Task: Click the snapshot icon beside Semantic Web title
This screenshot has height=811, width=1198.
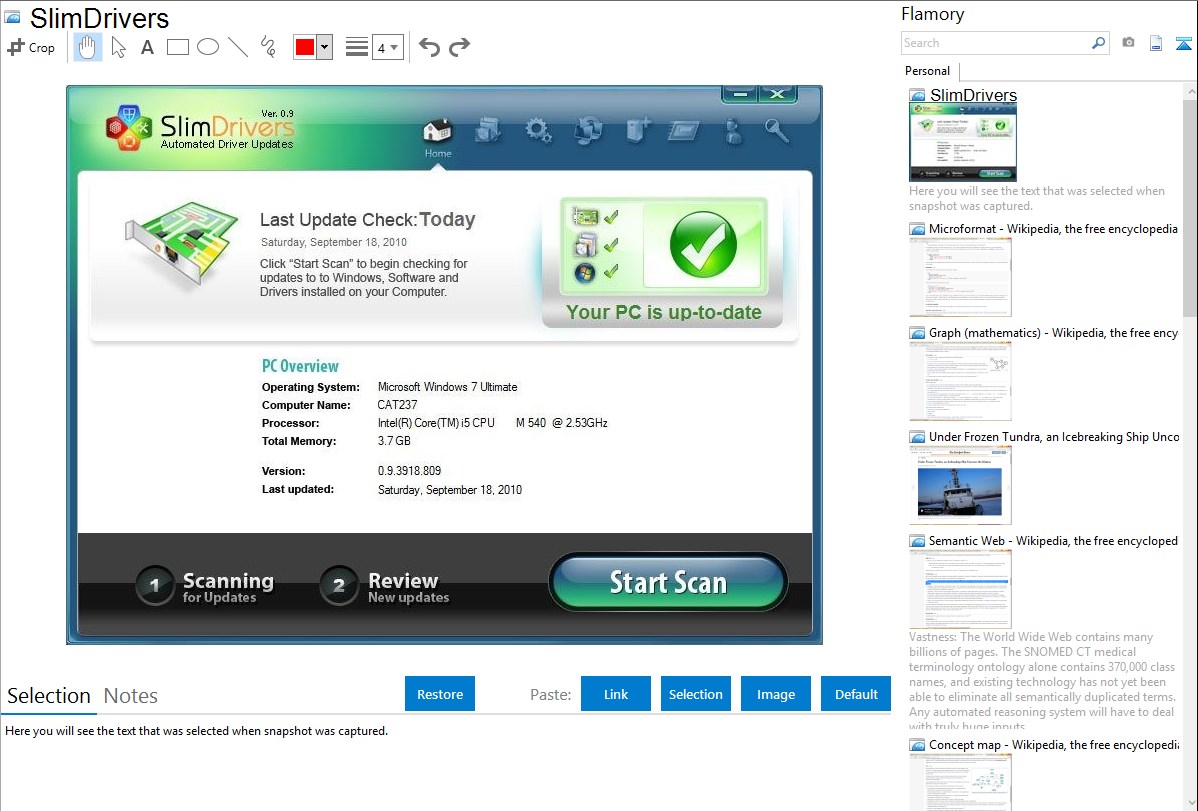Action: [917, 541]
